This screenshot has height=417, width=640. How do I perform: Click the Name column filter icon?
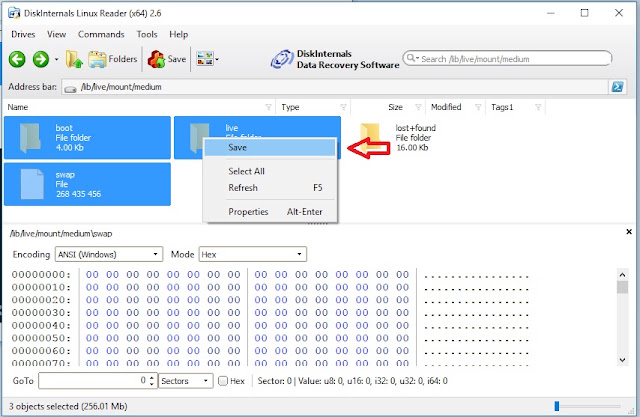tap(268, 107)
